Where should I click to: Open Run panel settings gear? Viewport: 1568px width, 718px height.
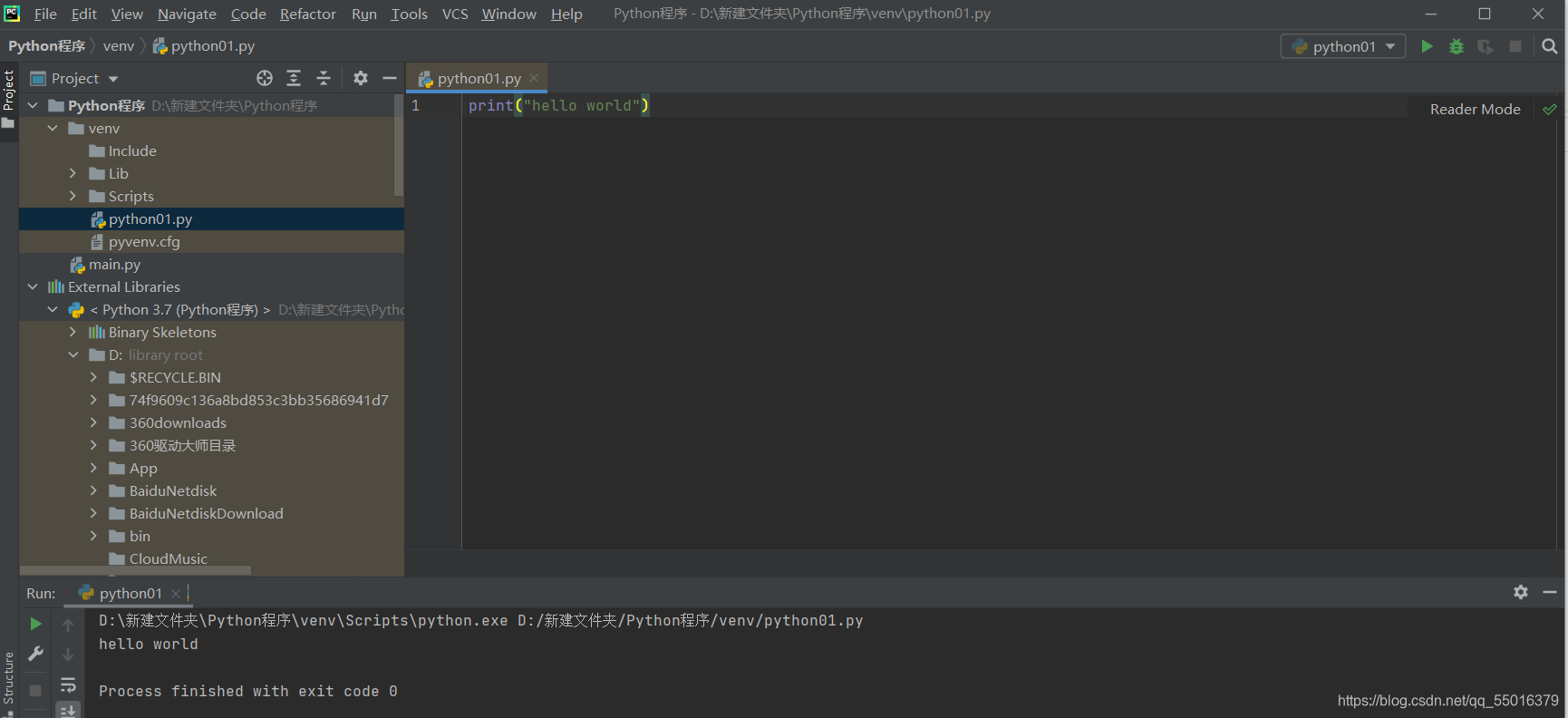click(x=1521, y=592)
